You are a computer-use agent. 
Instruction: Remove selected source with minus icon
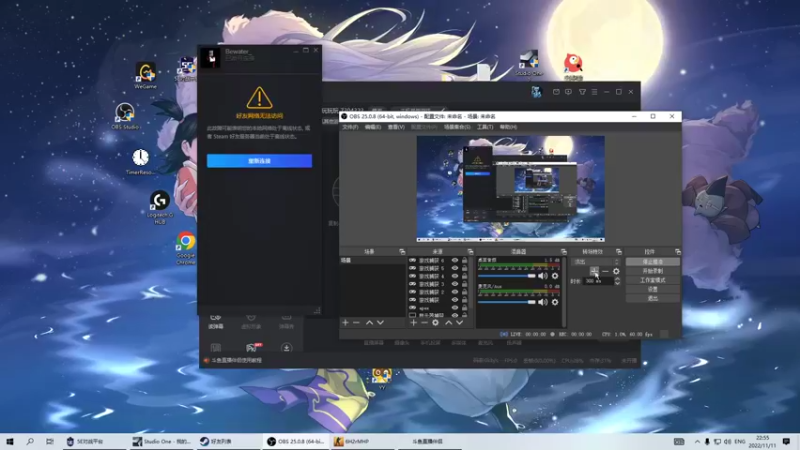coord(424,322)
